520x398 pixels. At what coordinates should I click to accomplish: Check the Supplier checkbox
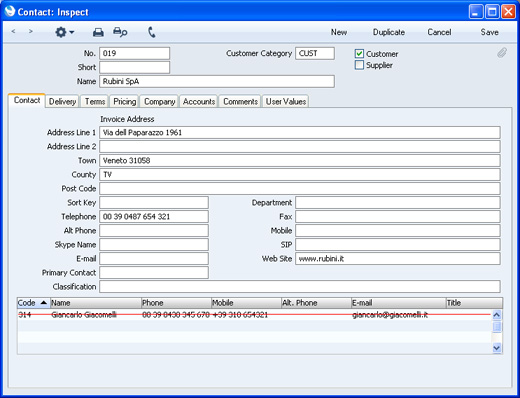click(x=359, y=65)
